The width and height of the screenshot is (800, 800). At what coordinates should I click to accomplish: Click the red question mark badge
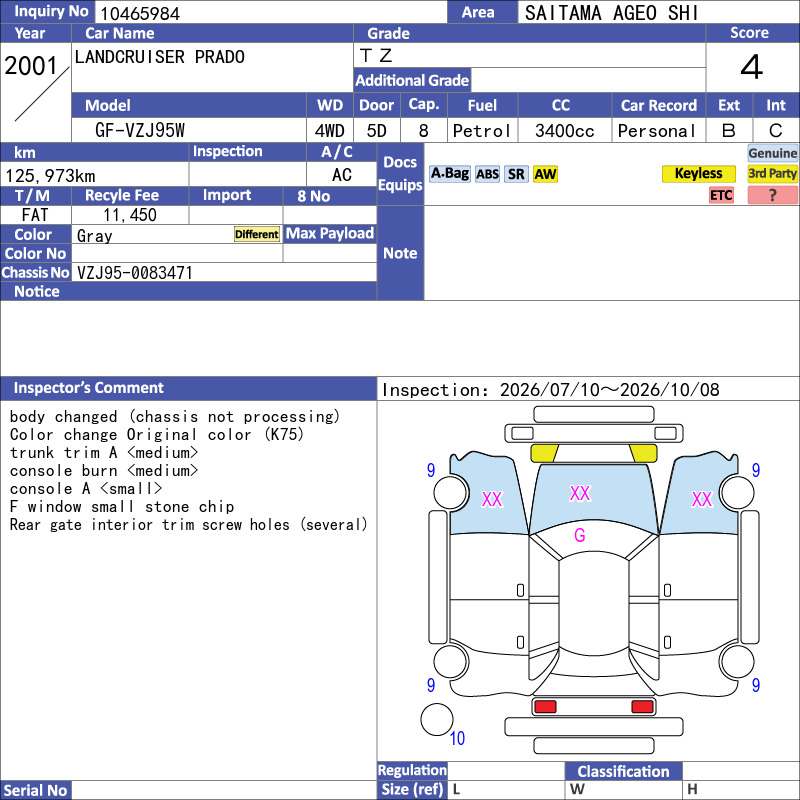(x=772, y=195)
